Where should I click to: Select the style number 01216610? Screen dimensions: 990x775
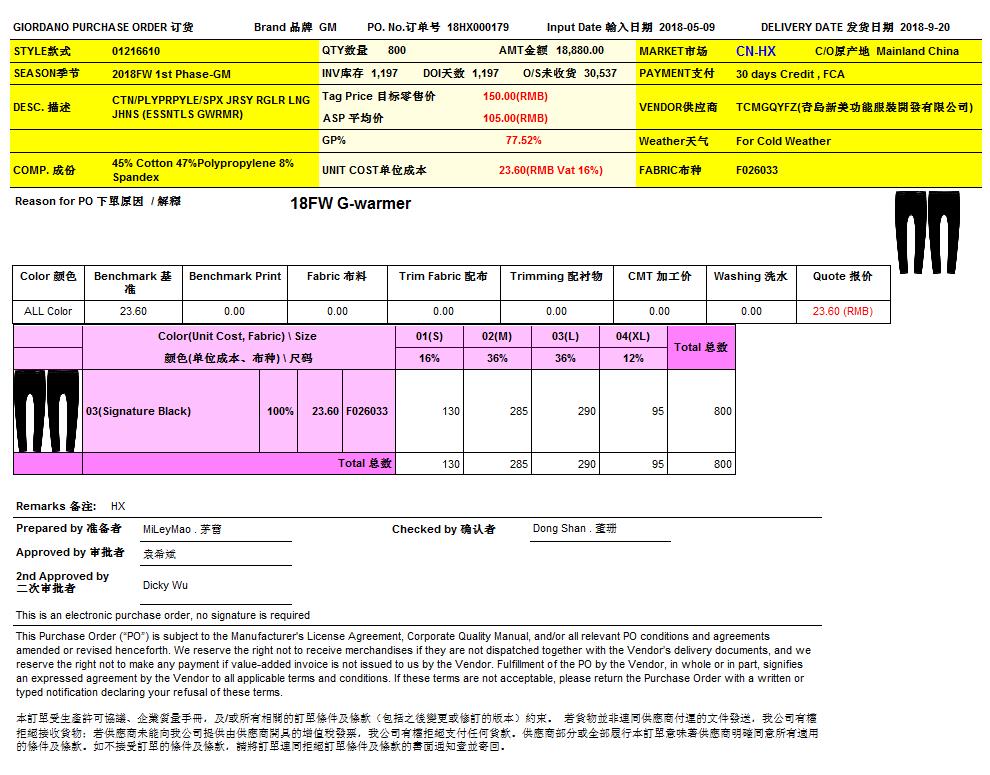(136, 51)
